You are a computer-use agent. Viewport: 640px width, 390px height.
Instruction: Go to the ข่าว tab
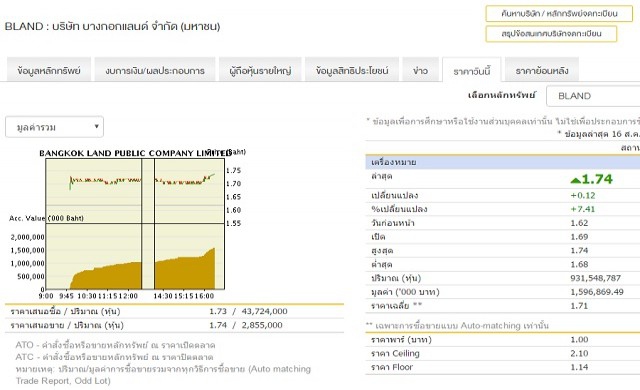point(420,70)
